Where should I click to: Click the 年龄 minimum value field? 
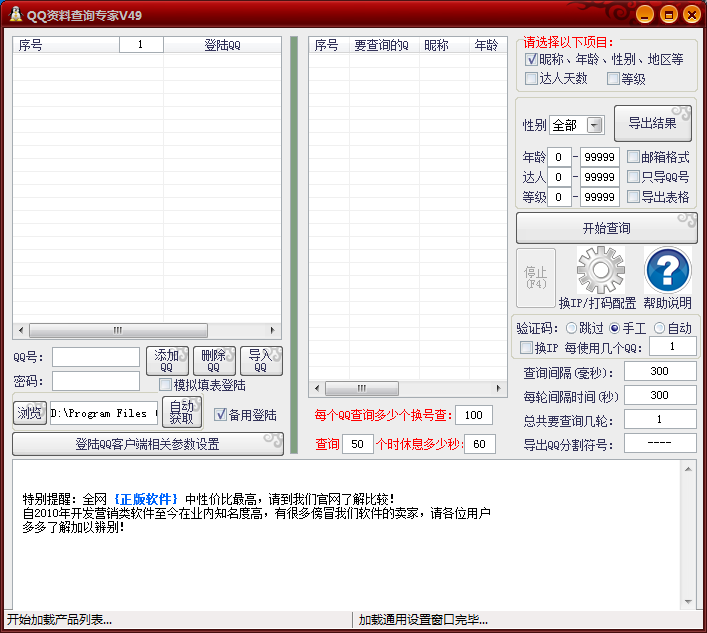pos(559,157)
